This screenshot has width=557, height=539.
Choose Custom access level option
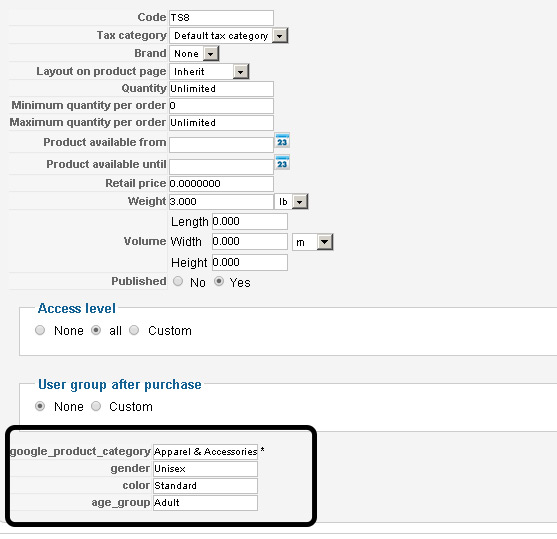click(134, 330)
